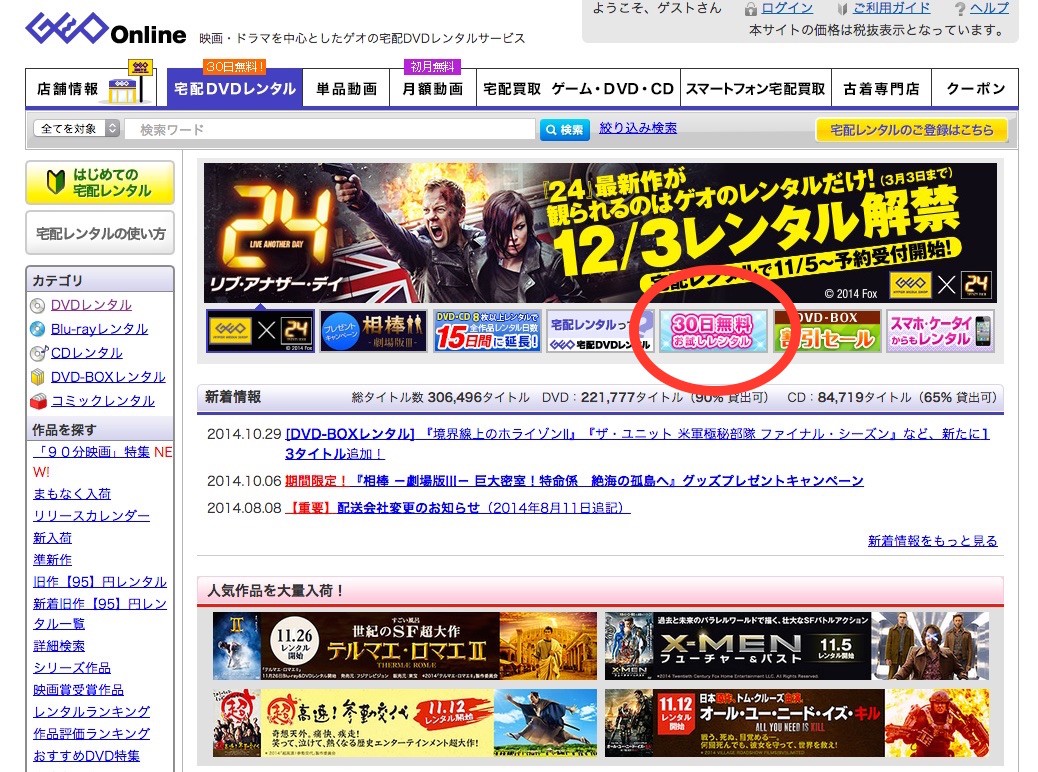Viewport: 1038px width, 772px height.
Task: Open the 「90分映画」特集 link
Action: 91,452
